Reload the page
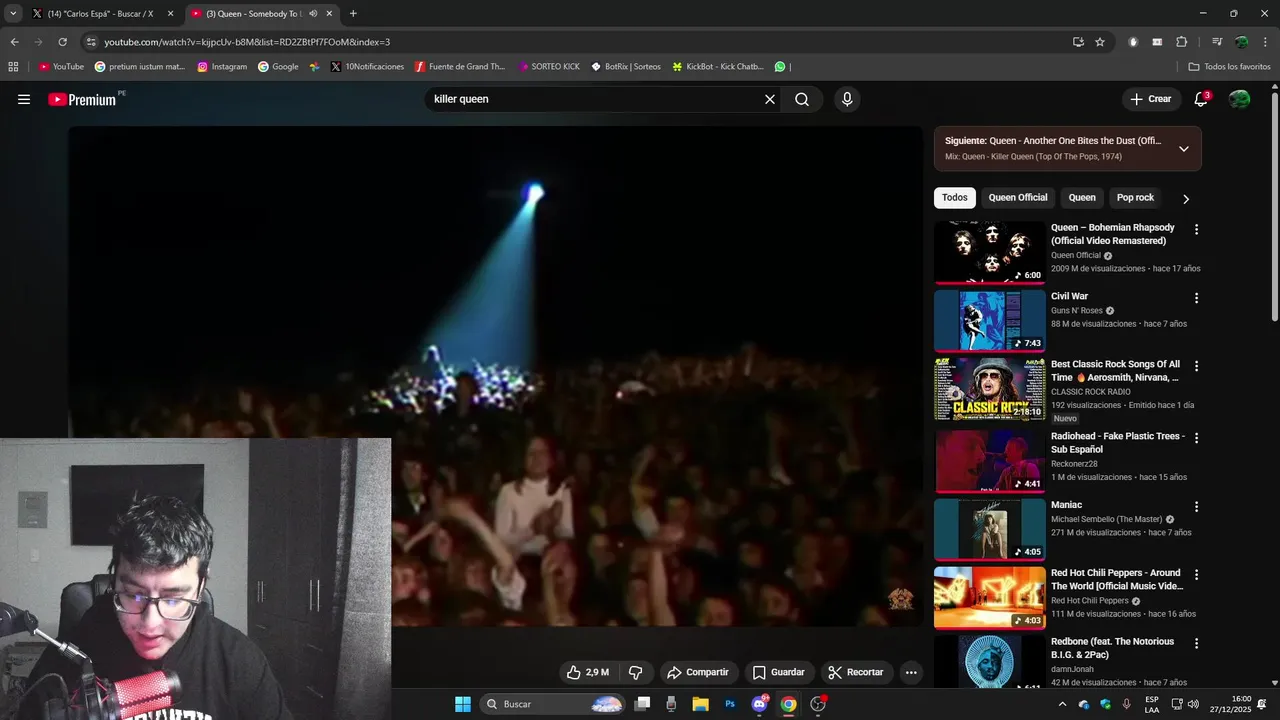The width and height of the screenshot is (1280, 720). [x=62, y=42]
